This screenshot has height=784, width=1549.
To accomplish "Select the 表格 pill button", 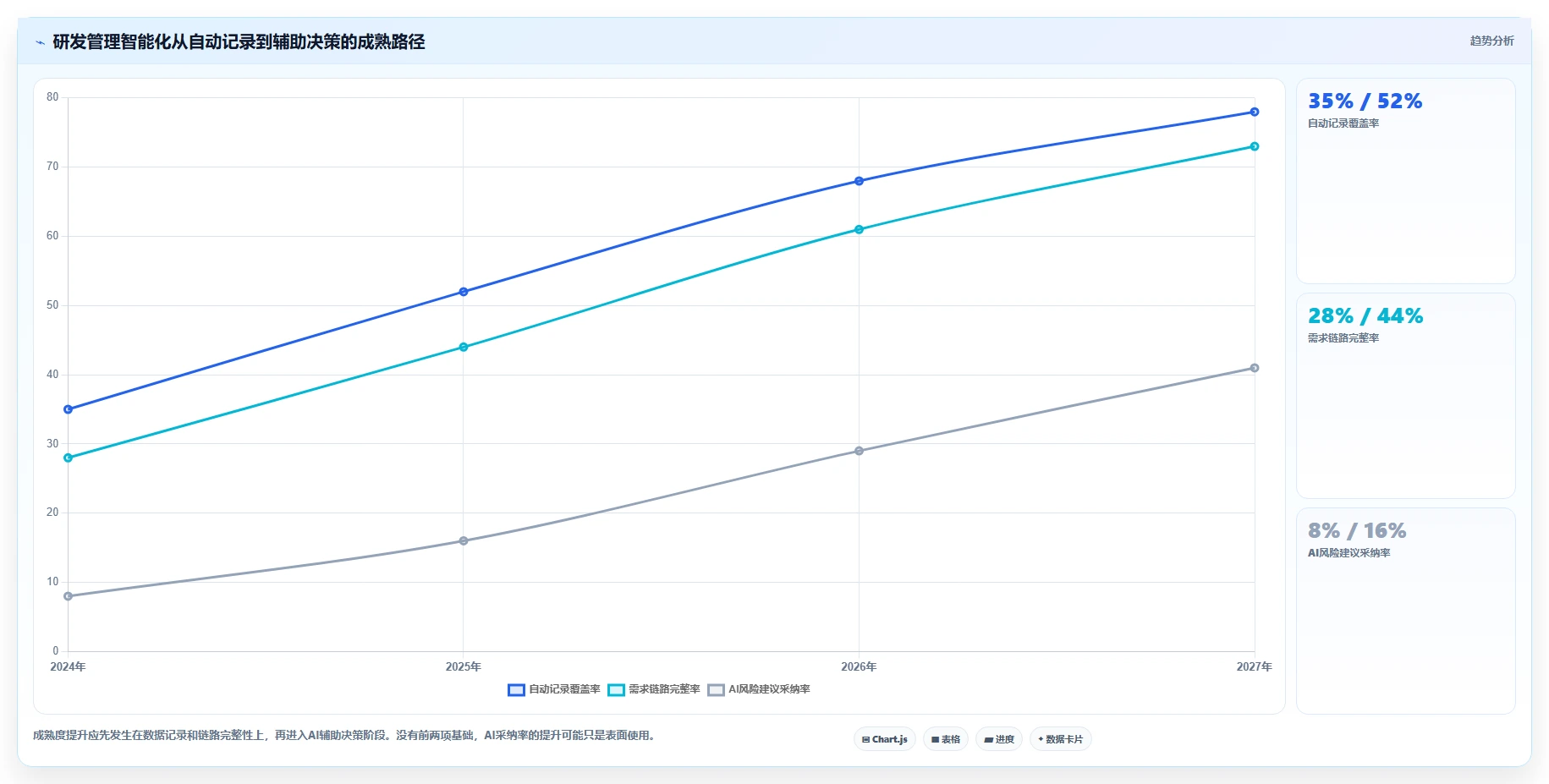I will tap(946, 739).
